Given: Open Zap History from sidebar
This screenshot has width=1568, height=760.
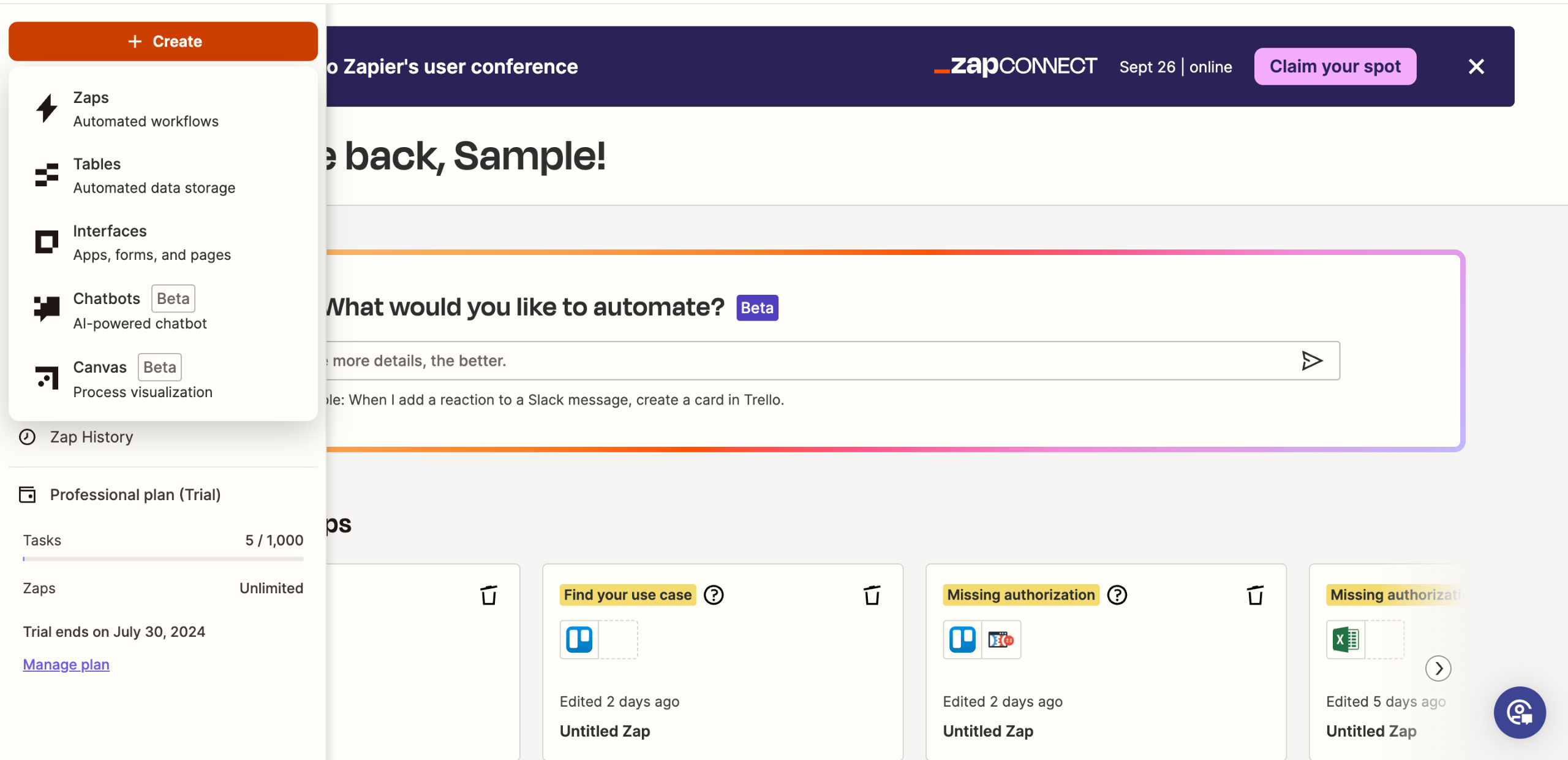Looking at the screenshot, I should click(91, 437).
